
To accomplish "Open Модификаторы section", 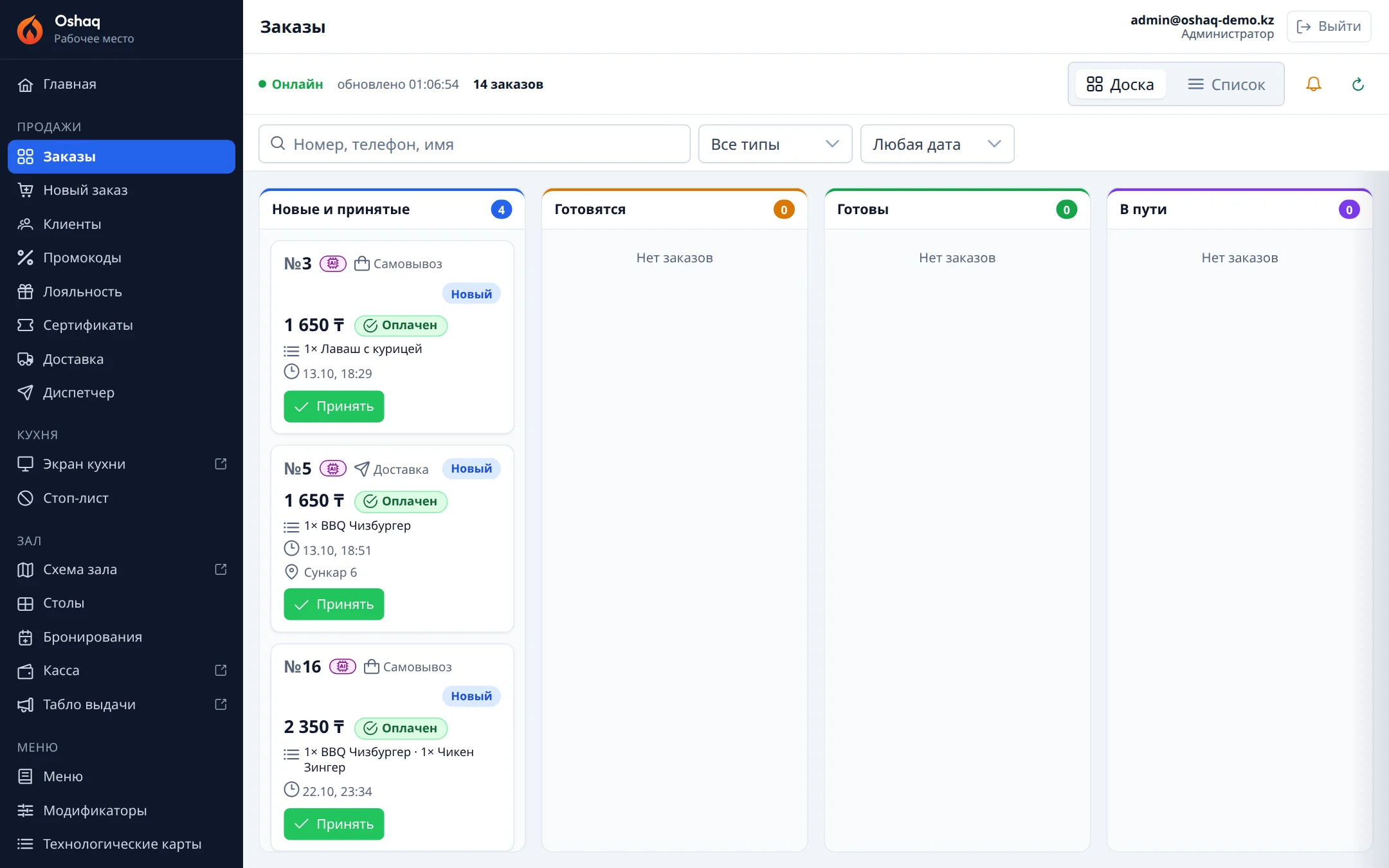I will point(122,811).
